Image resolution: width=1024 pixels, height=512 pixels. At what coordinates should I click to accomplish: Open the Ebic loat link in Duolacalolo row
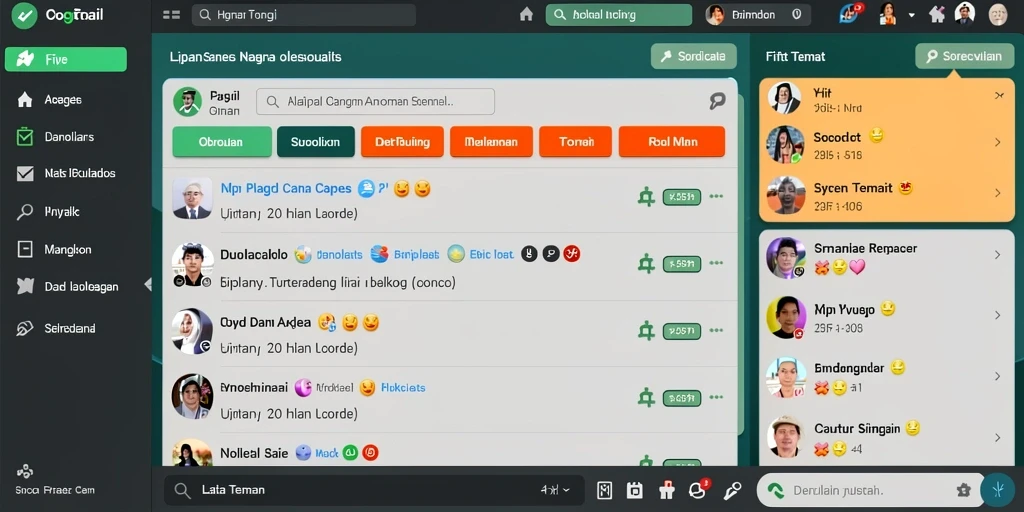pyautogui.click(x=491, y=255)
